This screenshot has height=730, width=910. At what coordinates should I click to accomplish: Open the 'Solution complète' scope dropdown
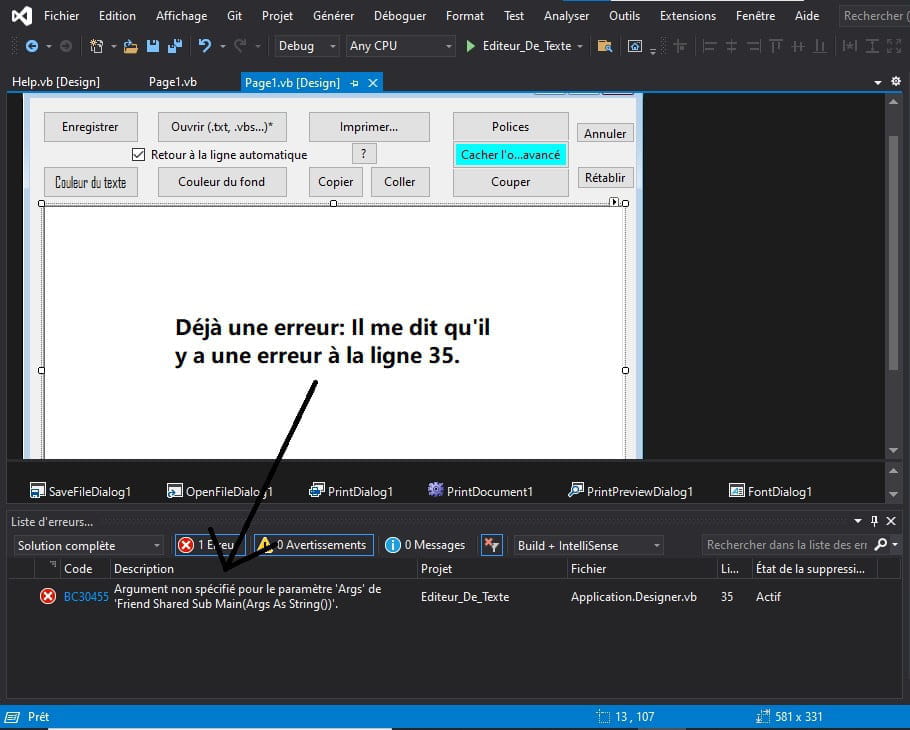(x=88, y=545)
